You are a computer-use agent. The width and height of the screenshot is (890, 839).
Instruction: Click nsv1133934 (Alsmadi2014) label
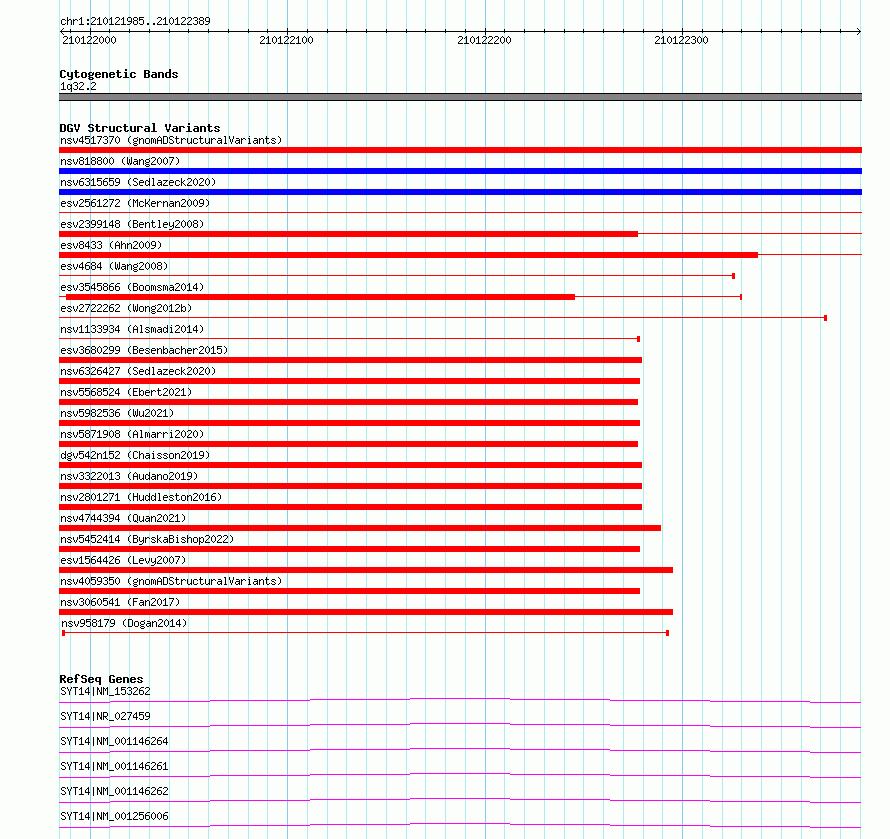click(132, 329)
